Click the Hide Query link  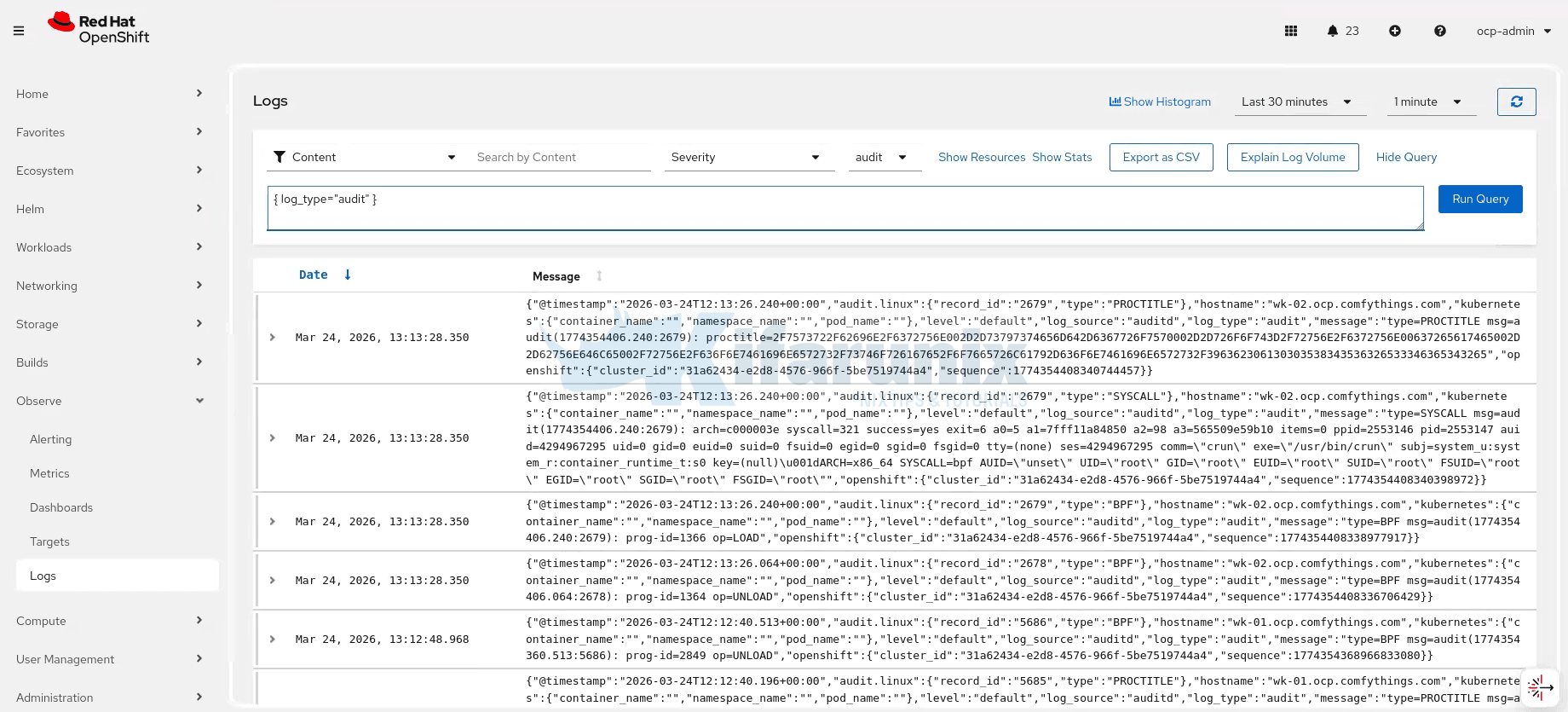(1406, 157)
